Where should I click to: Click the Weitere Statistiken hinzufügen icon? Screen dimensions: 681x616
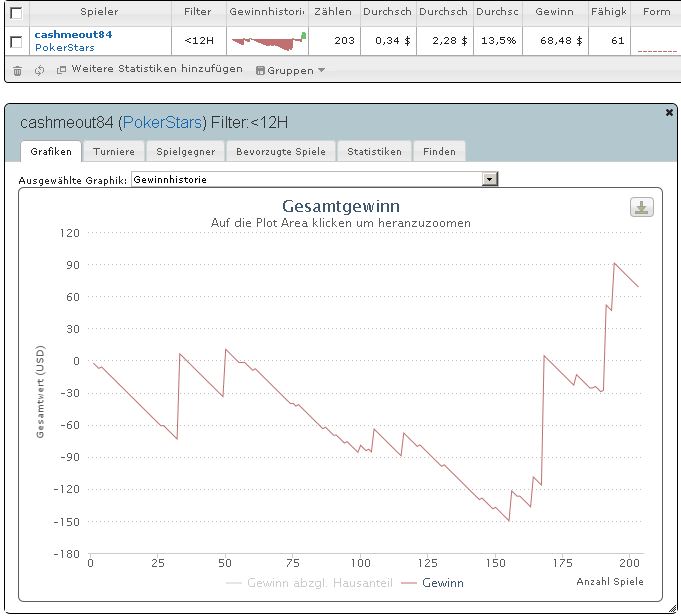pos(61,70)
